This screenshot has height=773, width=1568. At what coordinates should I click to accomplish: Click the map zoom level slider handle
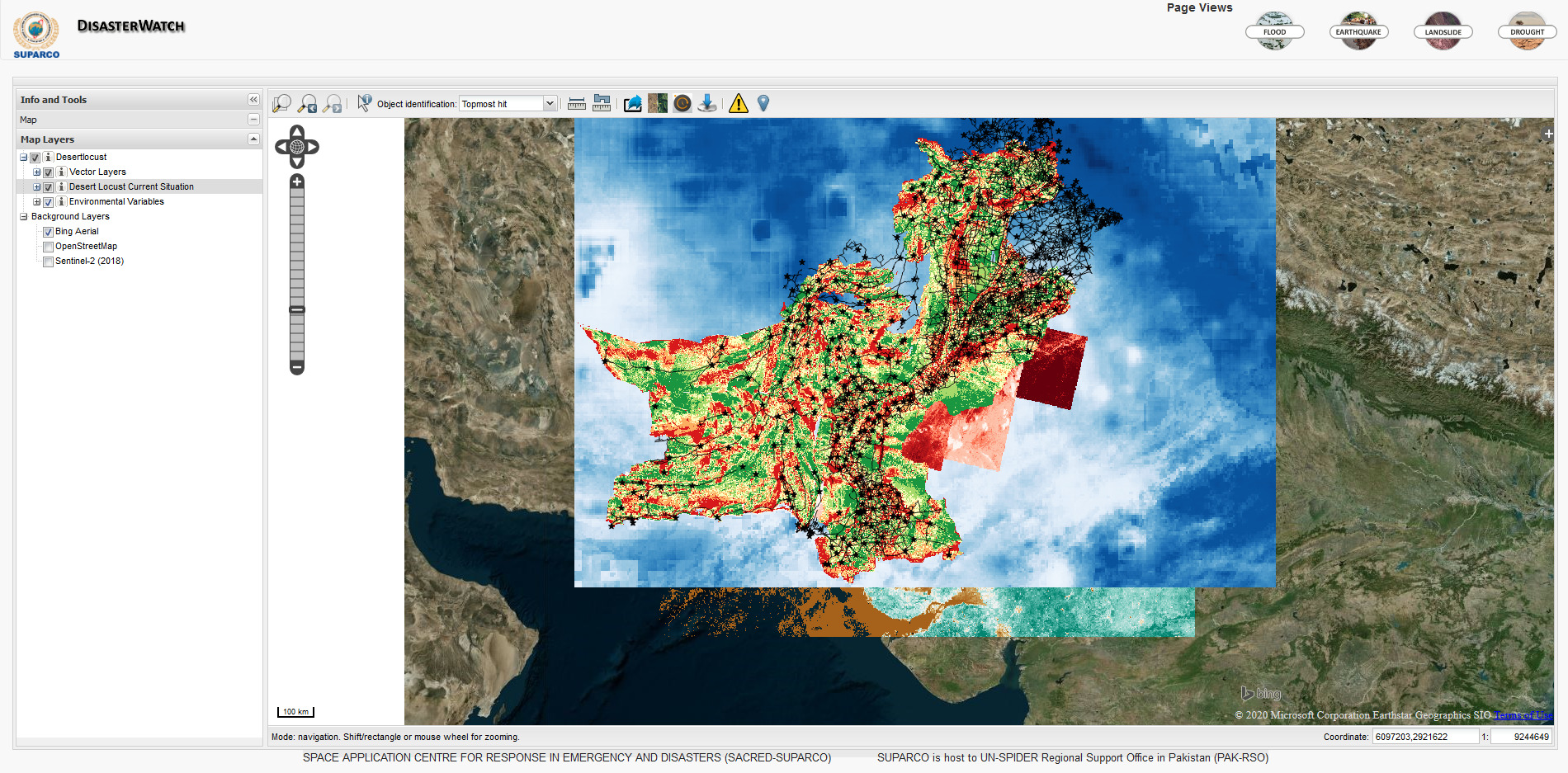(x=297, y=310)
